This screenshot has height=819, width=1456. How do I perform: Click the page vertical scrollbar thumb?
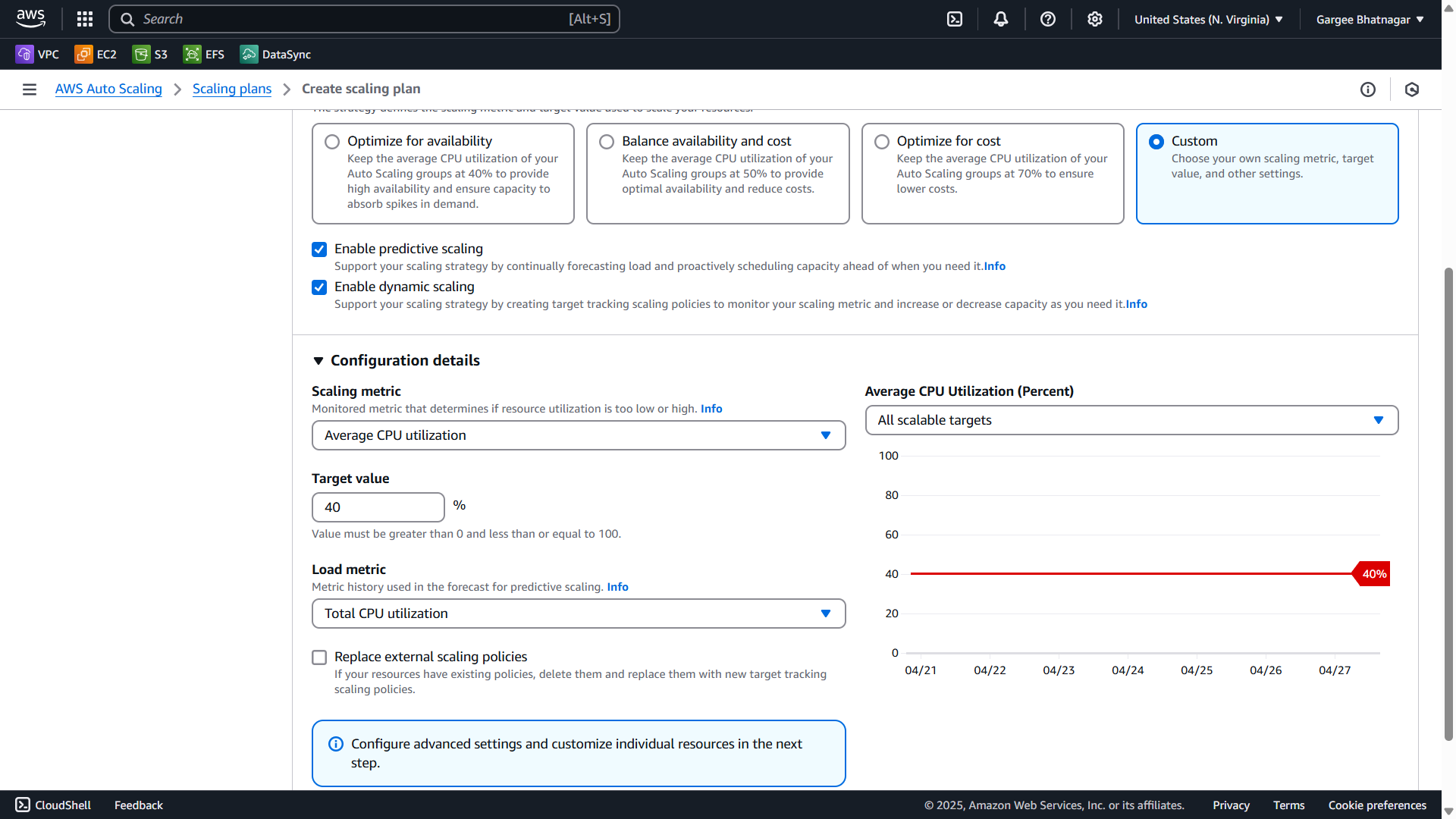[1448, 504]
